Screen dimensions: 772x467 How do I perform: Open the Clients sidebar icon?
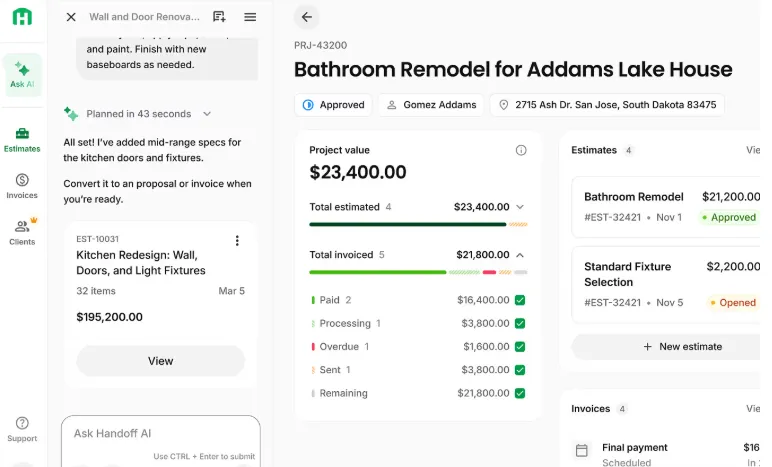[x=22, y=232]
